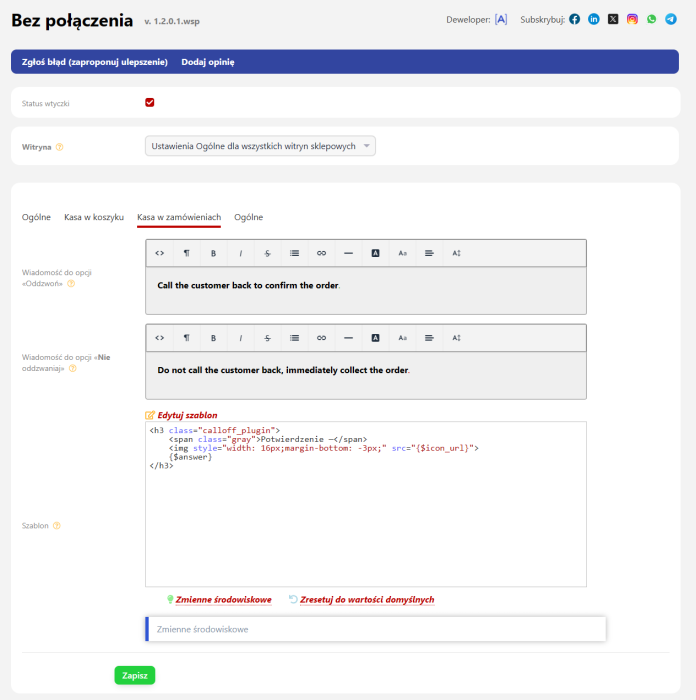Insert horizontal line in «Oddzwoń» editor
Screen dimensions: 696x700
click(x=348, y=253)
